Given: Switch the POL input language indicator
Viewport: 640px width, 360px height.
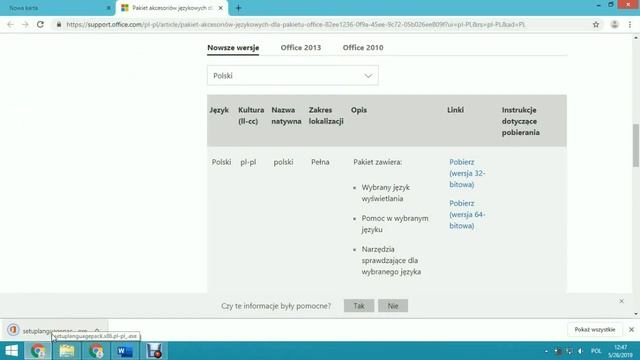Looking at the screenshot, I should point(596,351).
